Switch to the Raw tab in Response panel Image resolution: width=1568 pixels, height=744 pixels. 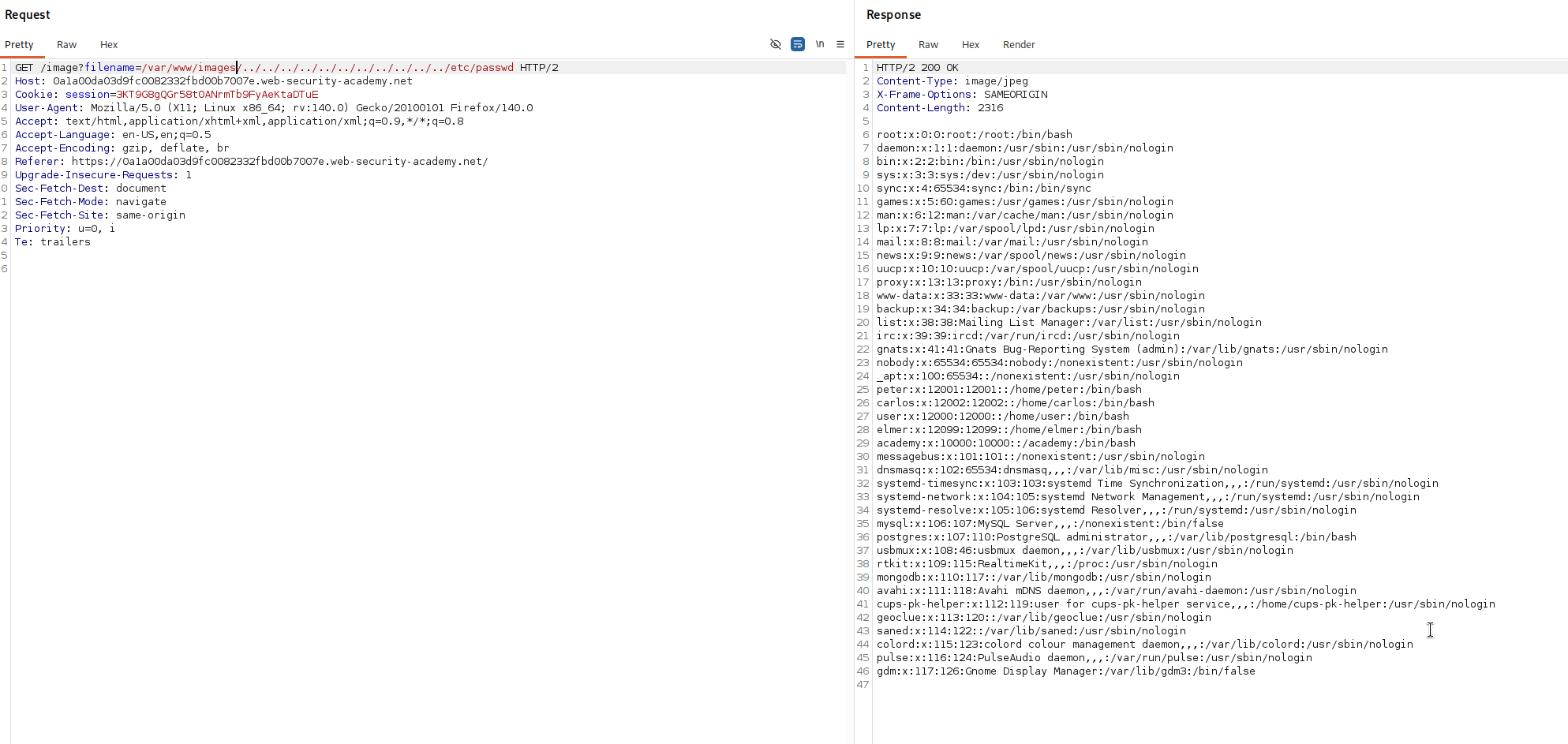pos(928,45)
